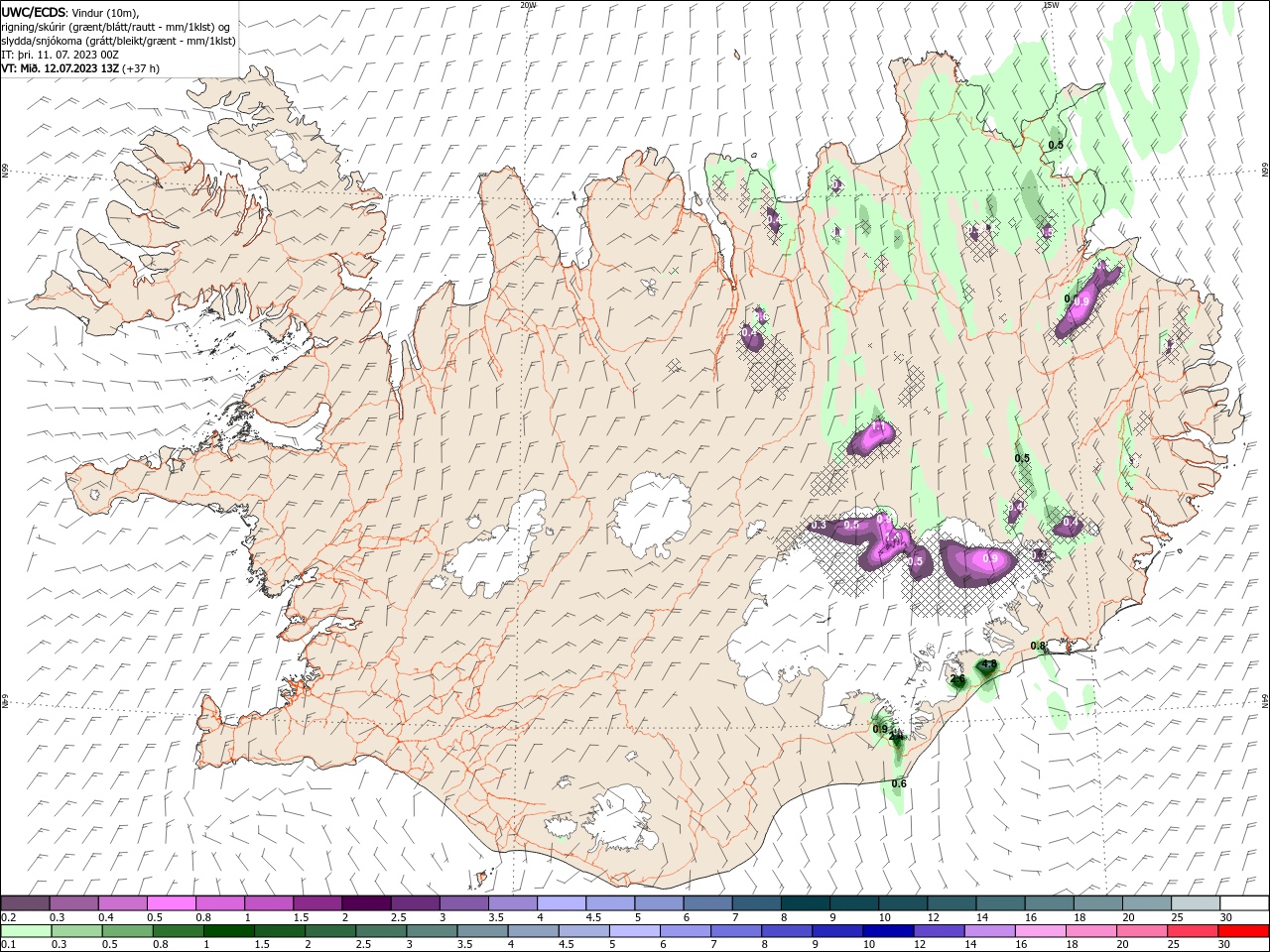The width and height of the screenshot is (1270, 952).
Task: Click the 3–3.5 violet snow scale swatch
Action: point(463,903)
